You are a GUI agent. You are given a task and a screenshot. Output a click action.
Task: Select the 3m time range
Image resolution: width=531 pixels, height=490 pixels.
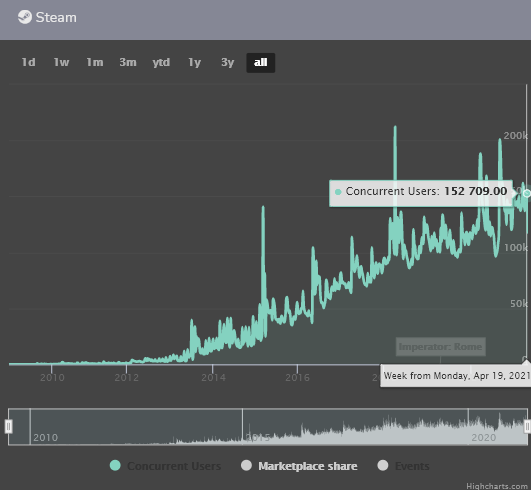128,62
